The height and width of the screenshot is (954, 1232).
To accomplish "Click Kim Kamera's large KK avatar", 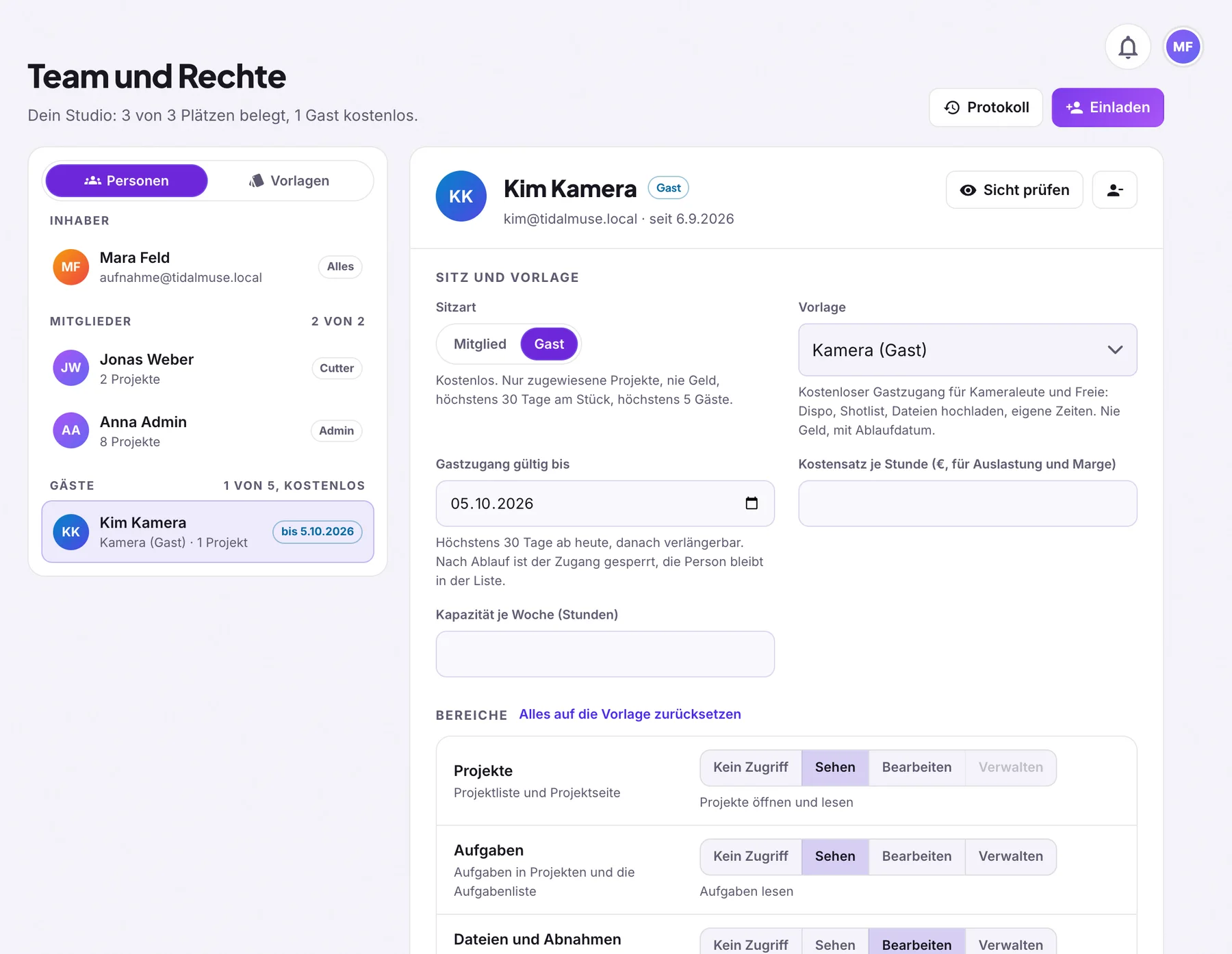I will pos(461,196).
